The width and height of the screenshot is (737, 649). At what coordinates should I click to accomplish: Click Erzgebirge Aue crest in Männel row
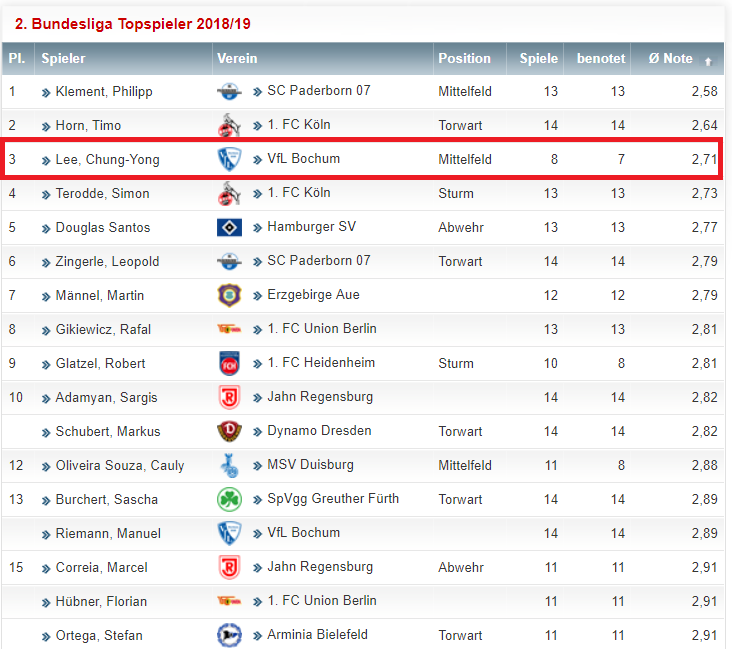(229, 295)
